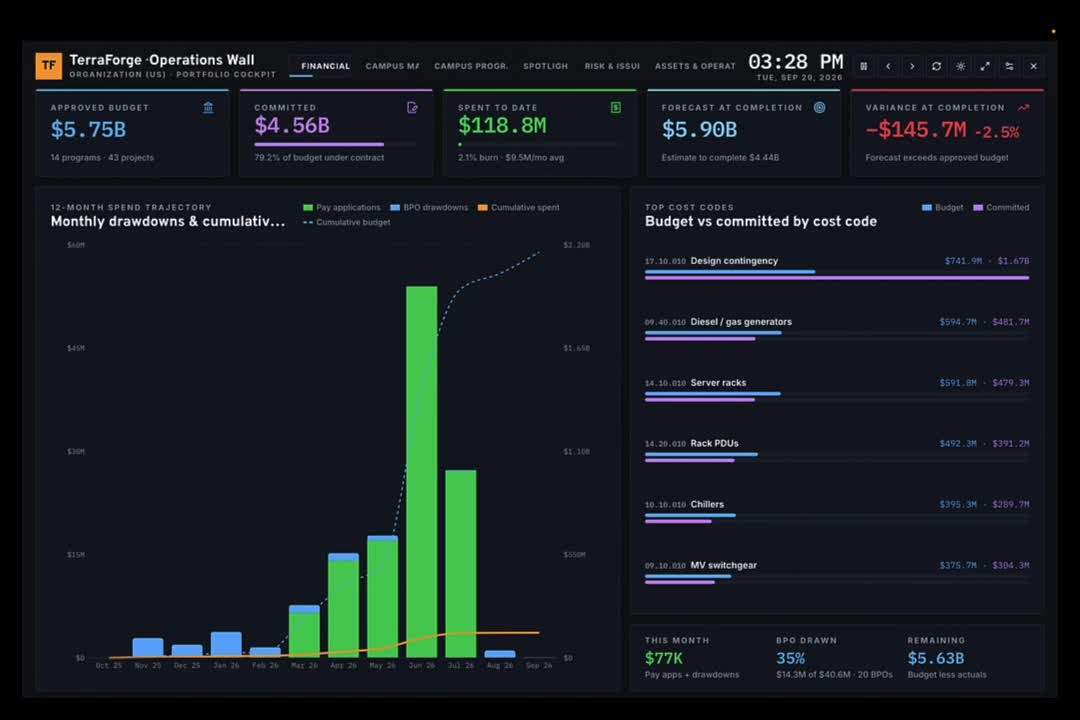Toggle Pay applications legend series
1080x720 pixels.
point(342,207)
